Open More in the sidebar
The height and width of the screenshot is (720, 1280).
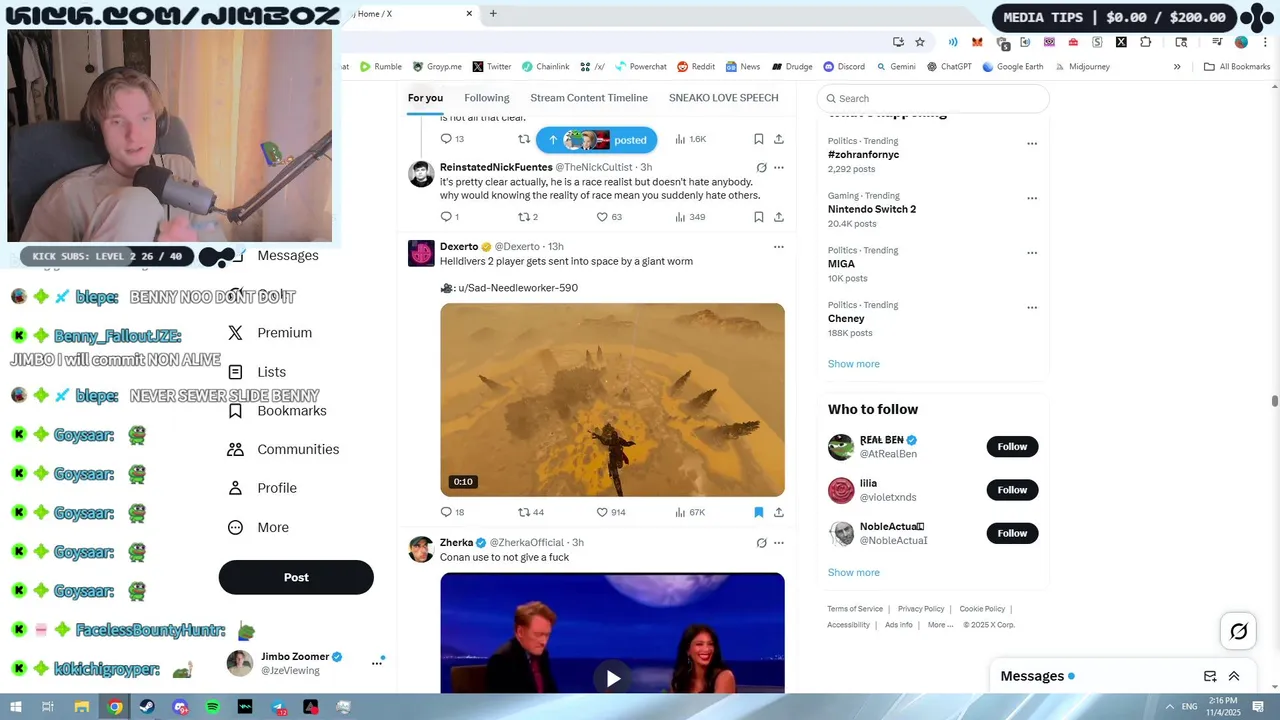pyautogui.click(x=258, y=527)
